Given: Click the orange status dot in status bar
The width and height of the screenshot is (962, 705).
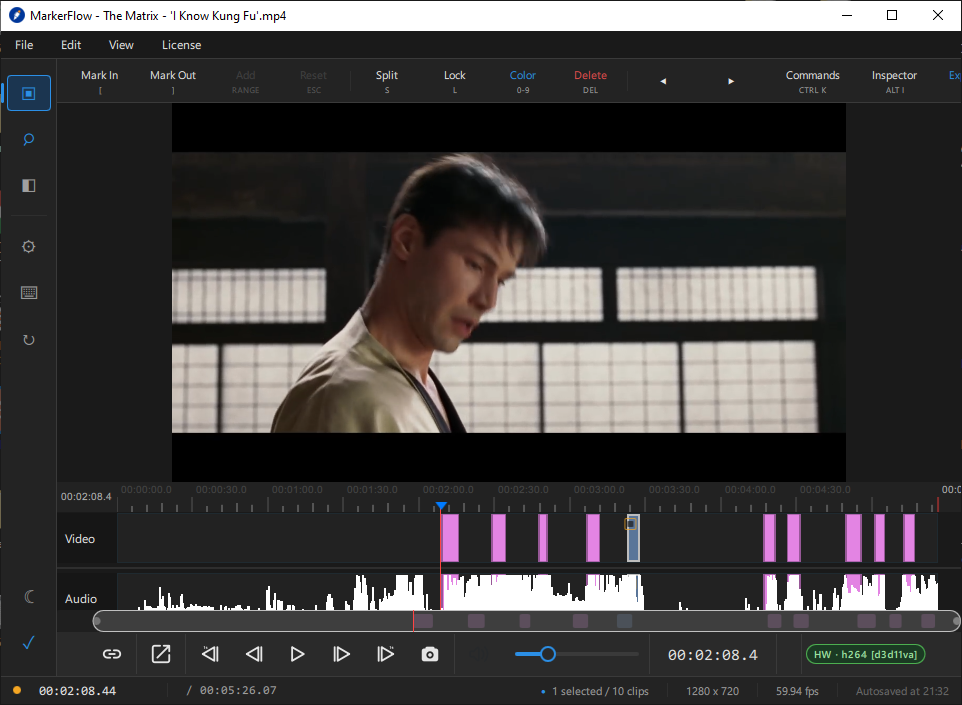Looking at the screenshot, I should tap(17, 690).
